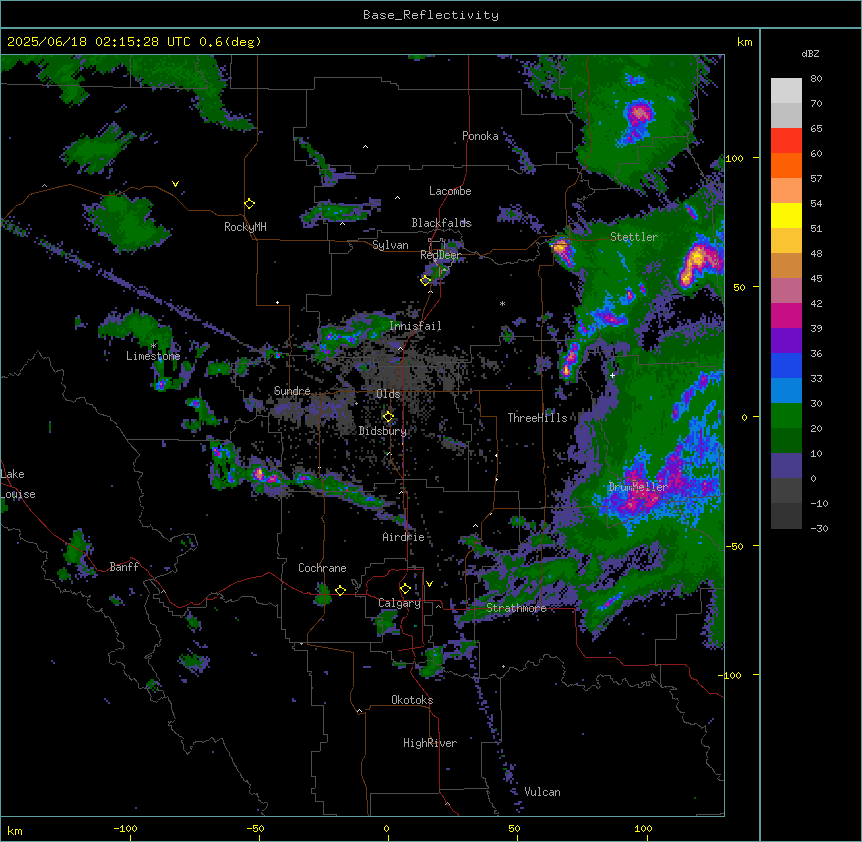Click the yellow diamond marker between Olds and Didsbury

(x=389, y=417)
